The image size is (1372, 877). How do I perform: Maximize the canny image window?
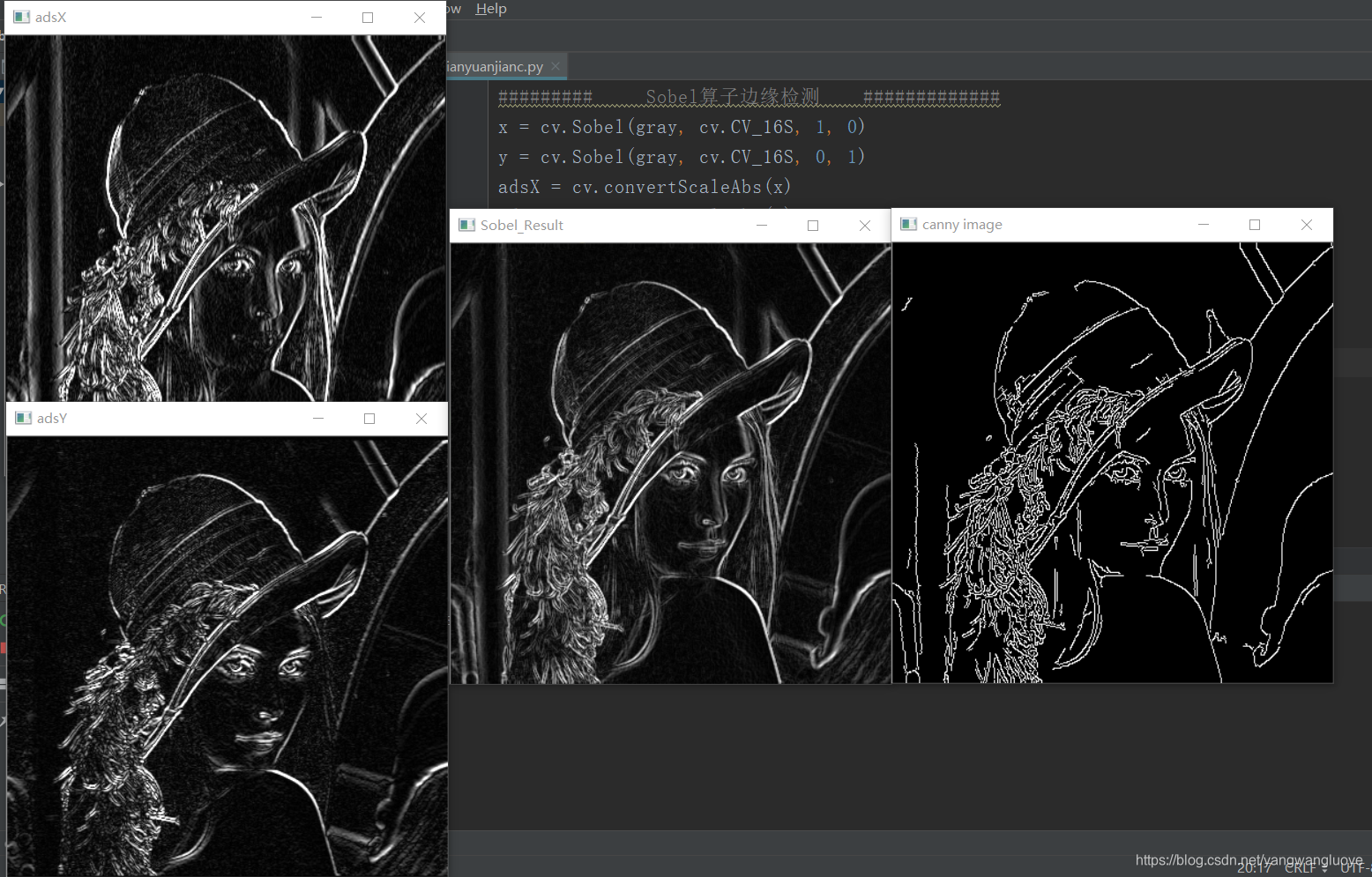coord(1255,225)
